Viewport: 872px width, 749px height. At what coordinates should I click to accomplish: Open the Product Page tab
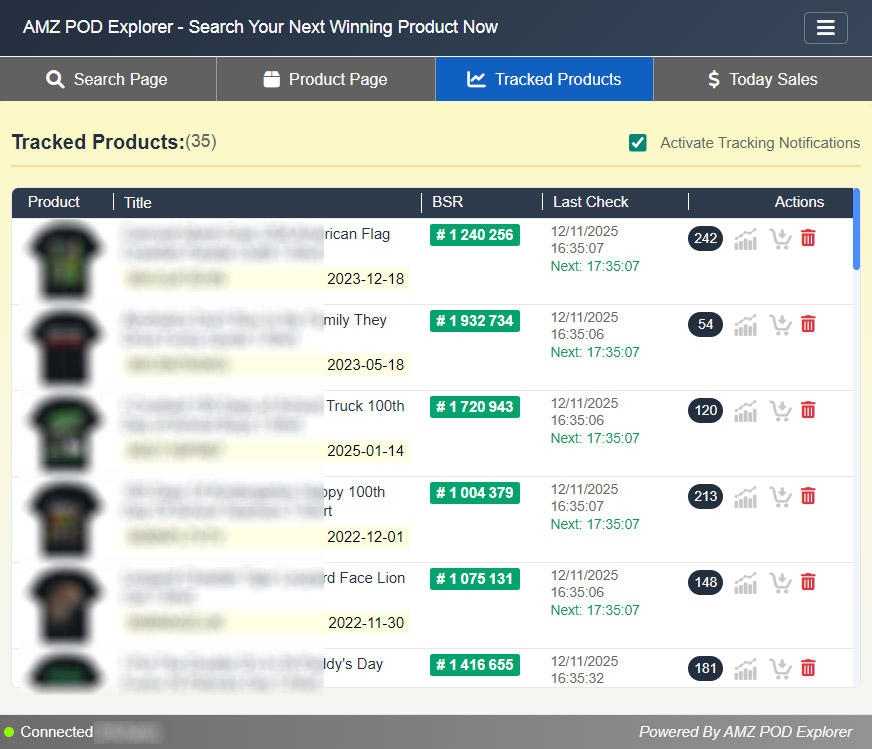326,79
